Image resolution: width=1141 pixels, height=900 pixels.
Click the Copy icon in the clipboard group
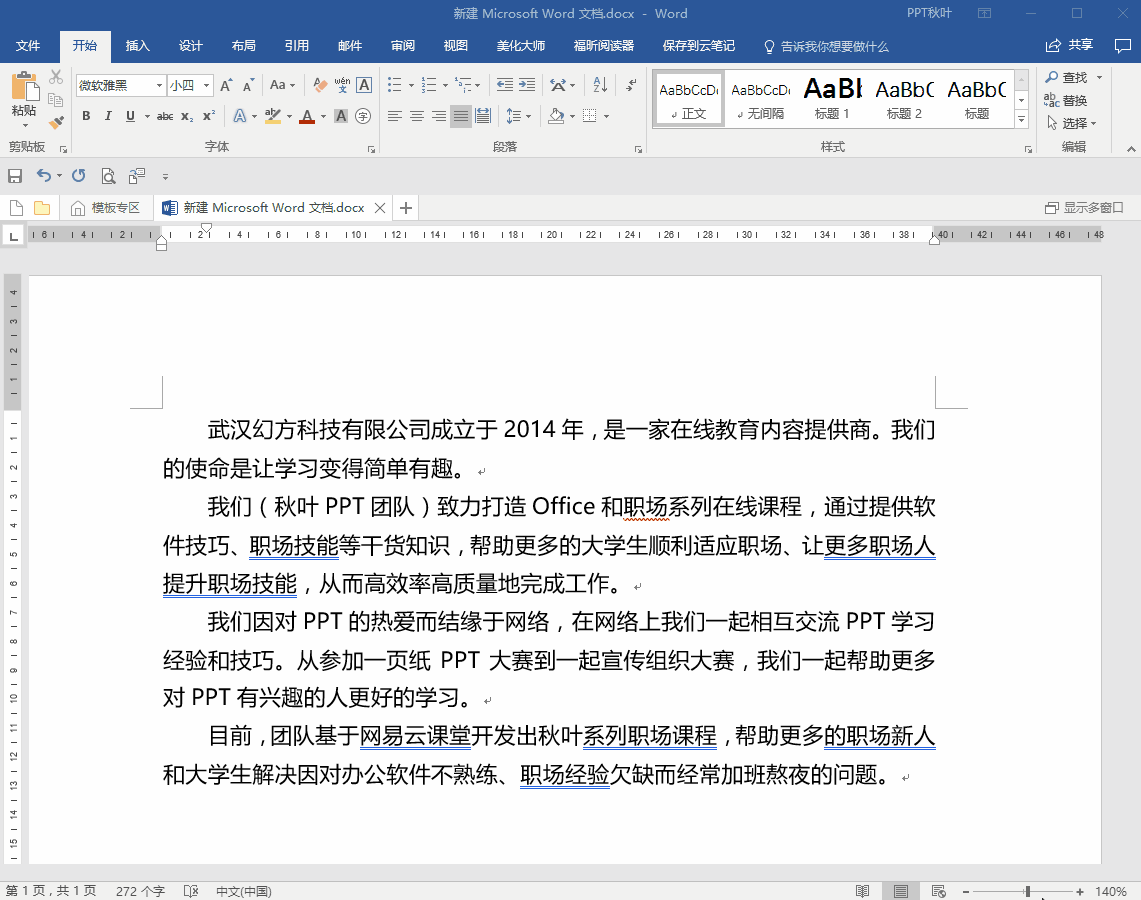55,100
